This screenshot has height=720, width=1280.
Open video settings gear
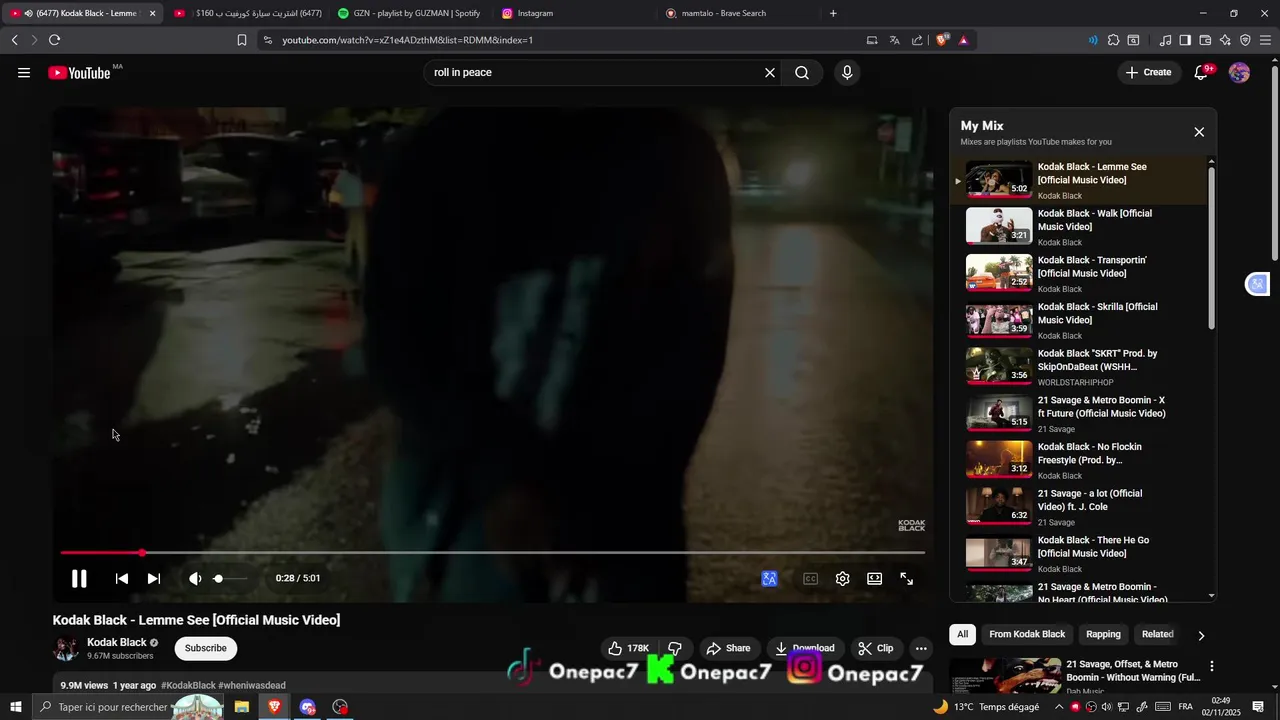(843, 579)
